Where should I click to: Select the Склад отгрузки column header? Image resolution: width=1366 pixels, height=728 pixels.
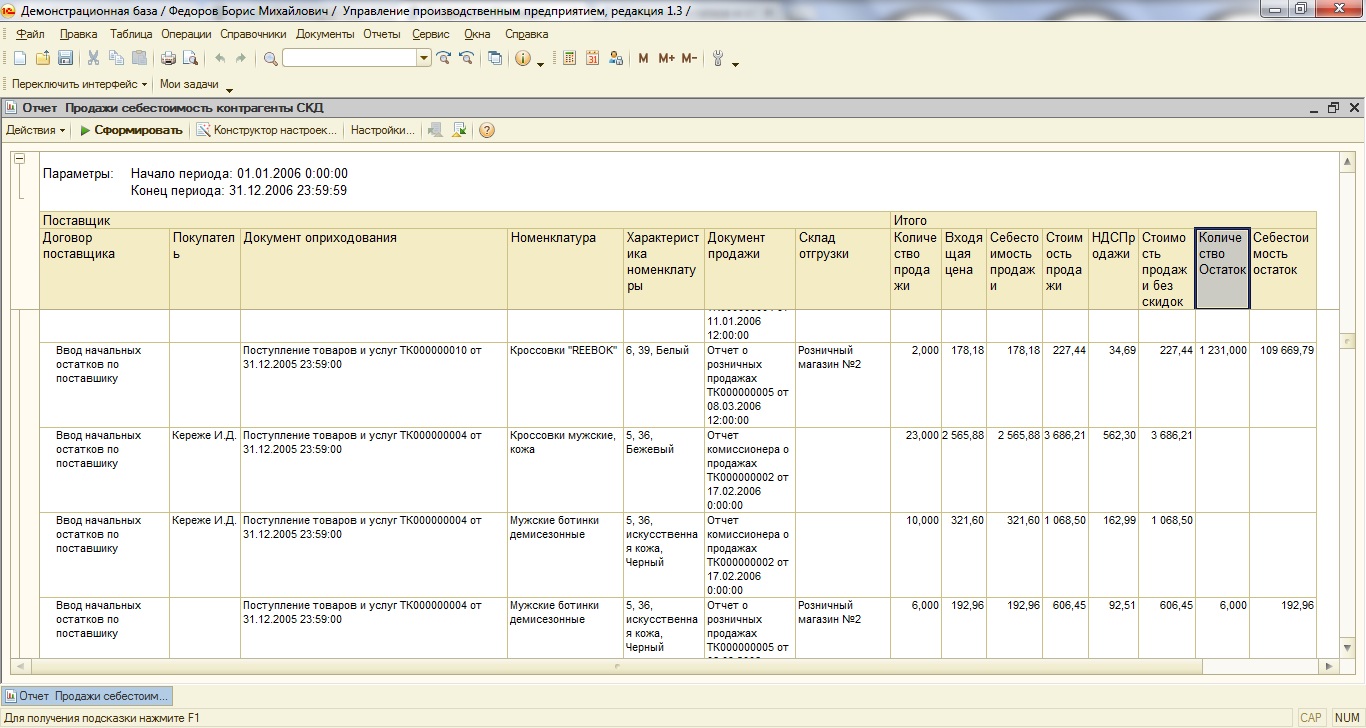(x=842, y=268)
